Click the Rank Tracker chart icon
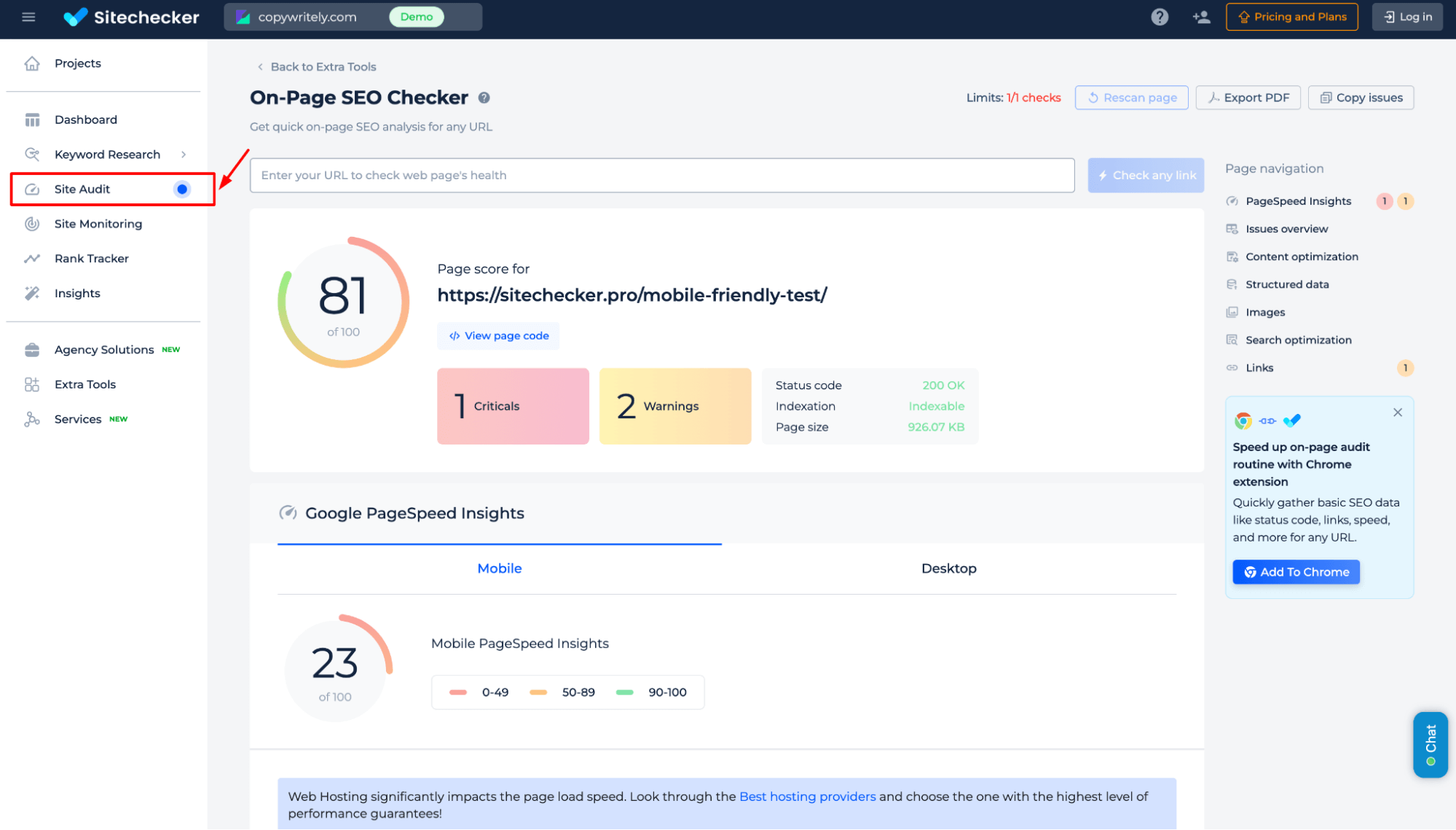Viewport: 1456px width, 830px height. [32, 259]
